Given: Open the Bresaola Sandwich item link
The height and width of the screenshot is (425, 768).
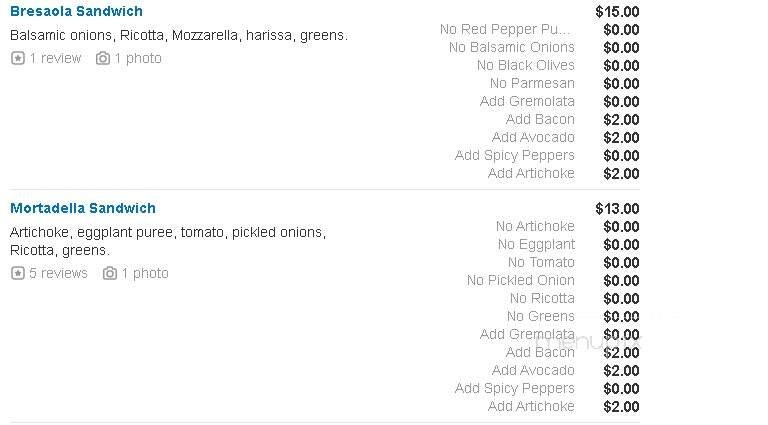Looking at the screenshot, I should tap(76, 11).
